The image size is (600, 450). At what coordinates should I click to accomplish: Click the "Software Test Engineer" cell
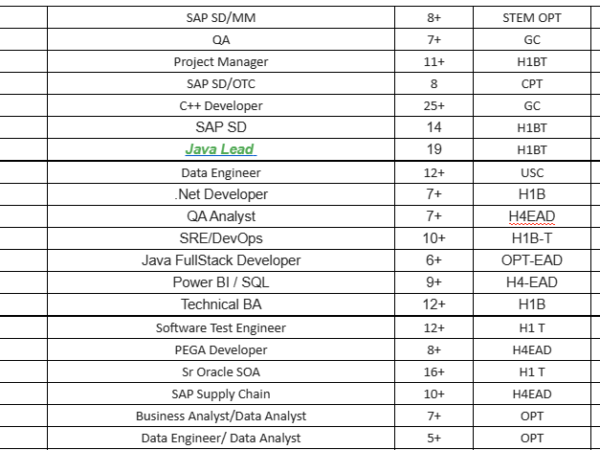point(220,328)
